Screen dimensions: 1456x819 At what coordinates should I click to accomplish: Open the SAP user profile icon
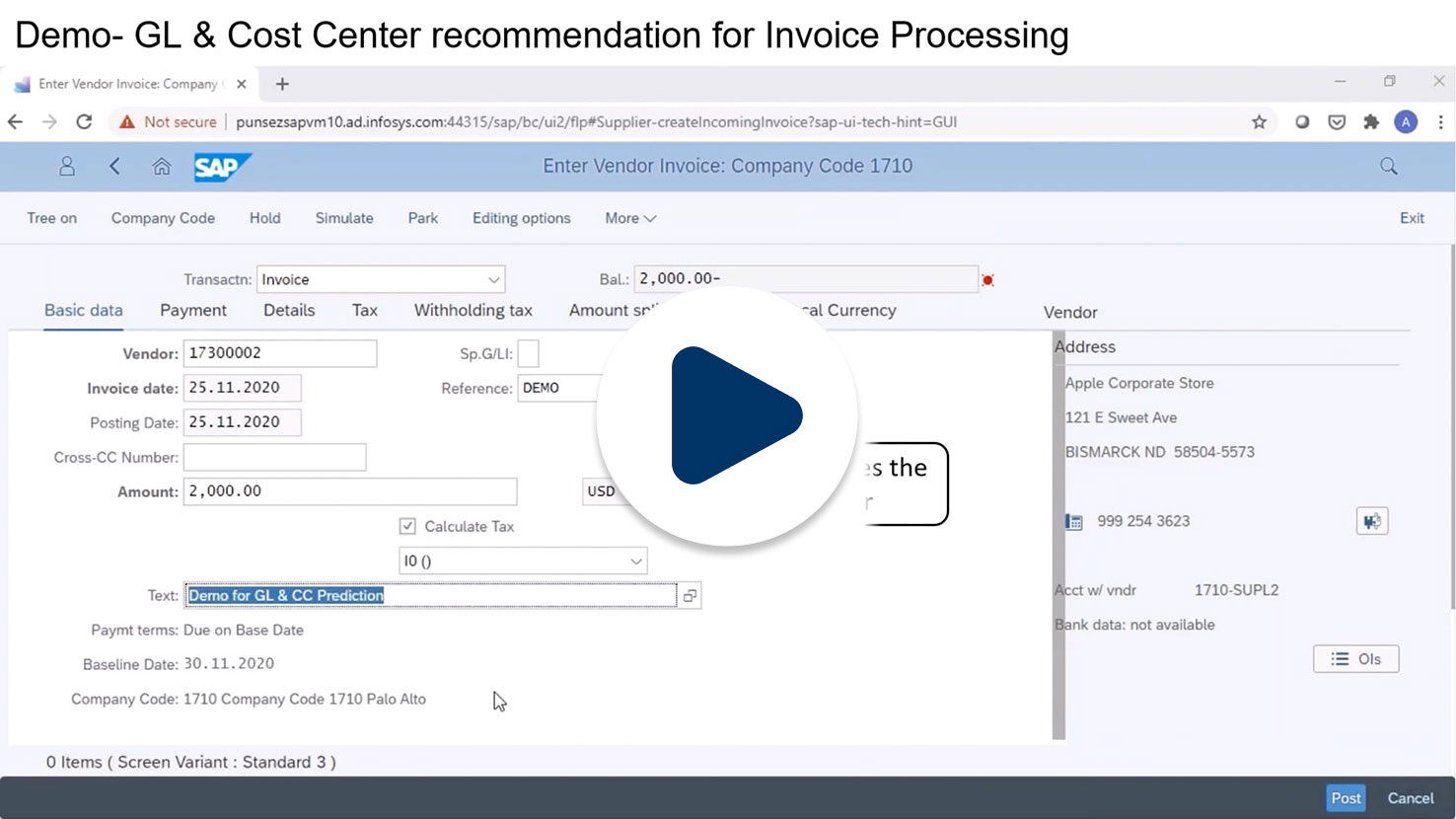point(67,166)
